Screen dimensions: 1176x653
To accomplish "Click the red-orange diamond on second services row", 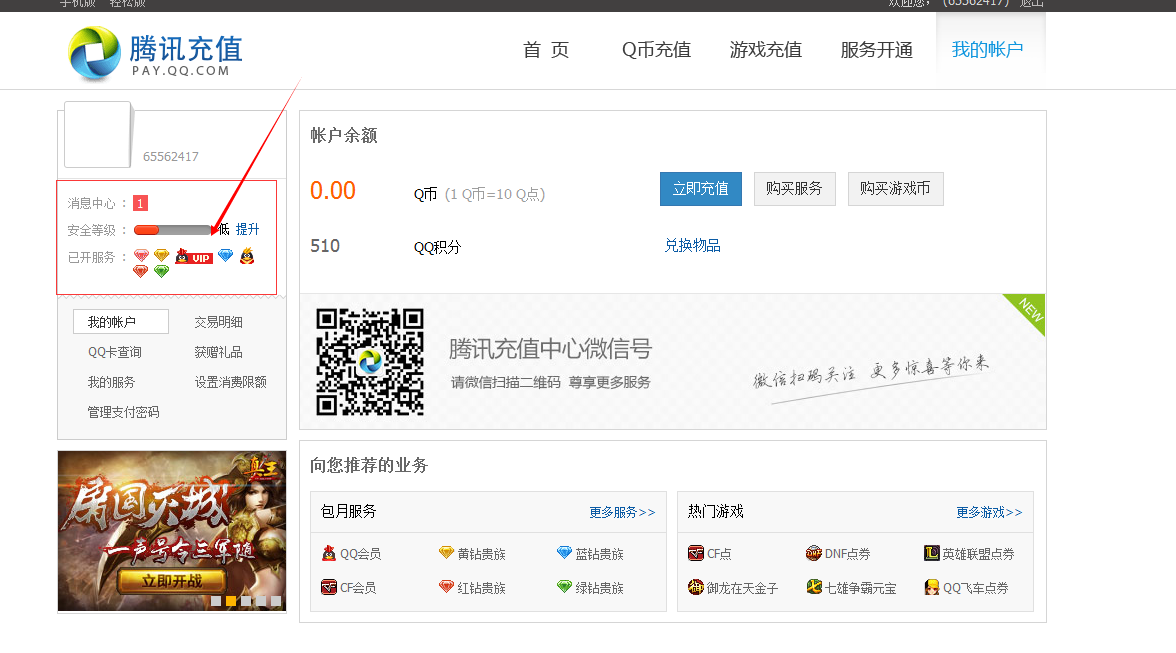I will point(140,271).
